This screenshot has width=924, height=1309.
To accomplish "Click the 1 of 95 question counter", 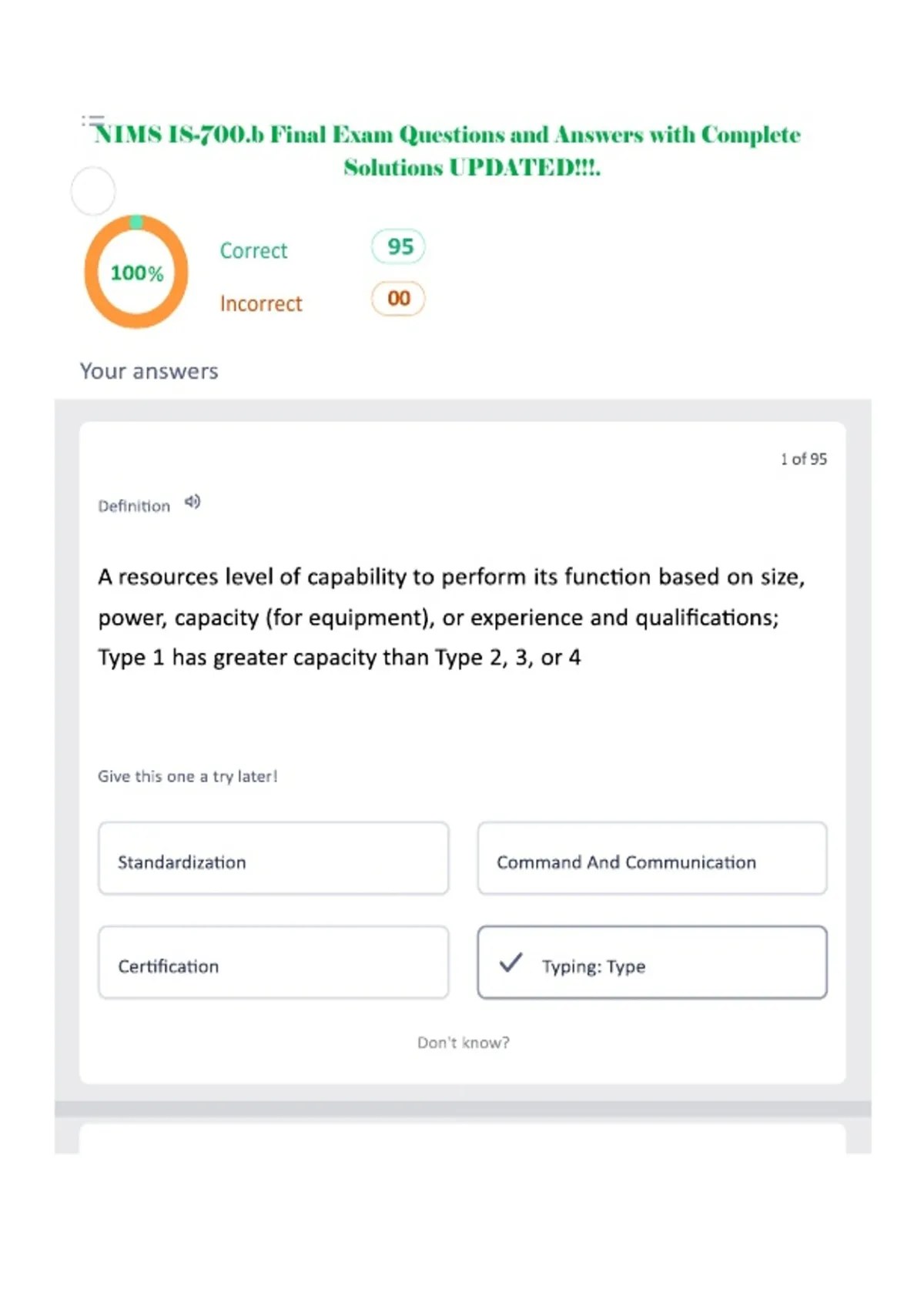I will (803, 459).
